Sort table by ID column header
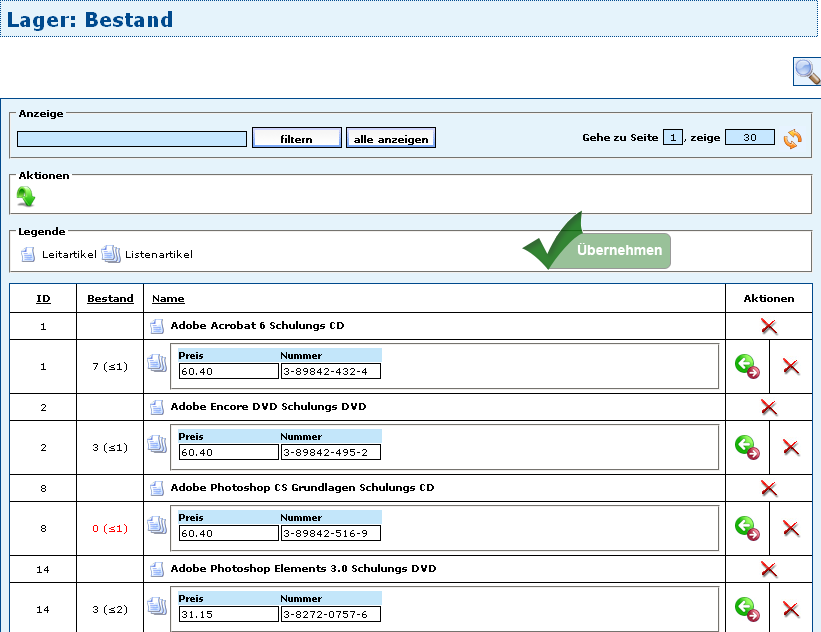This screenshot has width=821, height=632. (x=43, y=298)
